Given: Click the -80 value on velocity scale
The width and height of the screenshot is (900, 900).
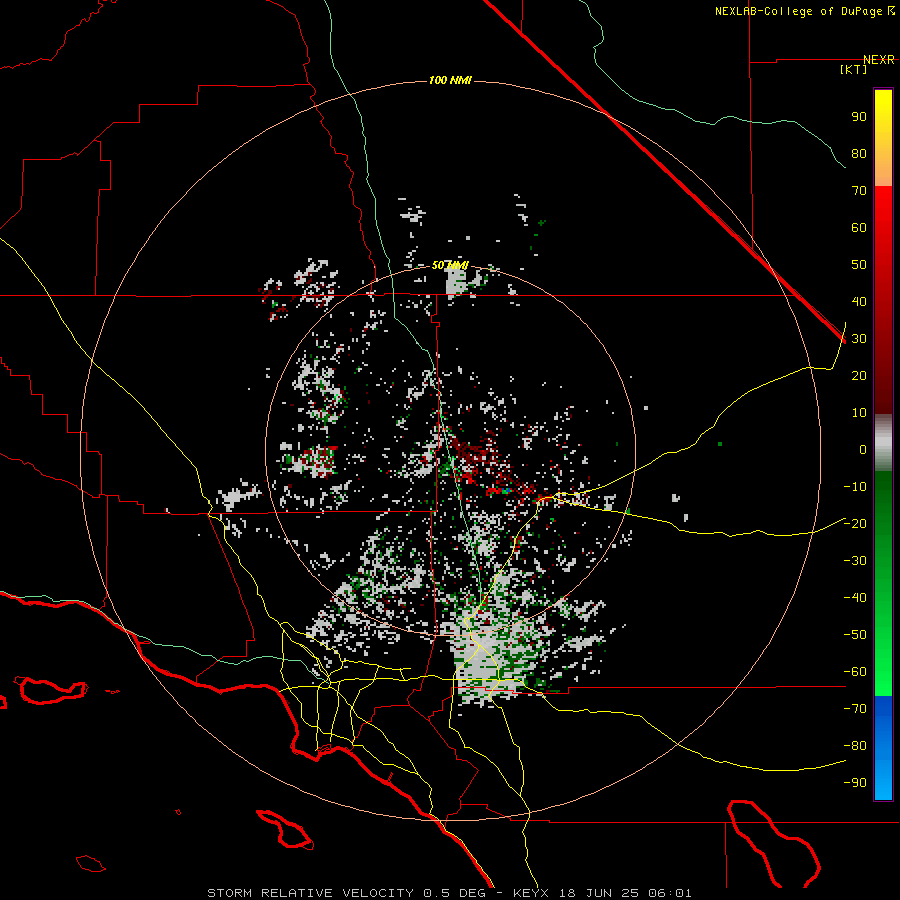Looking at the screenshot, I should 855,746.
